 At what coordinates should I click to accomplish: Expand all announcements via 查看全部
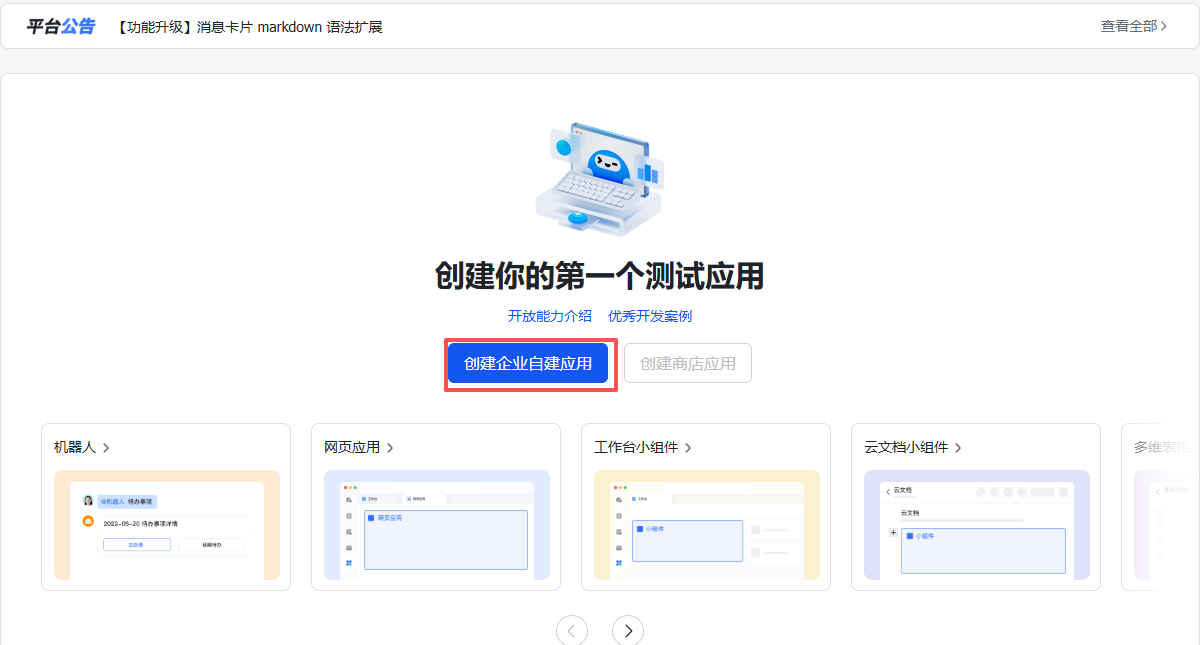point(1134,26)
